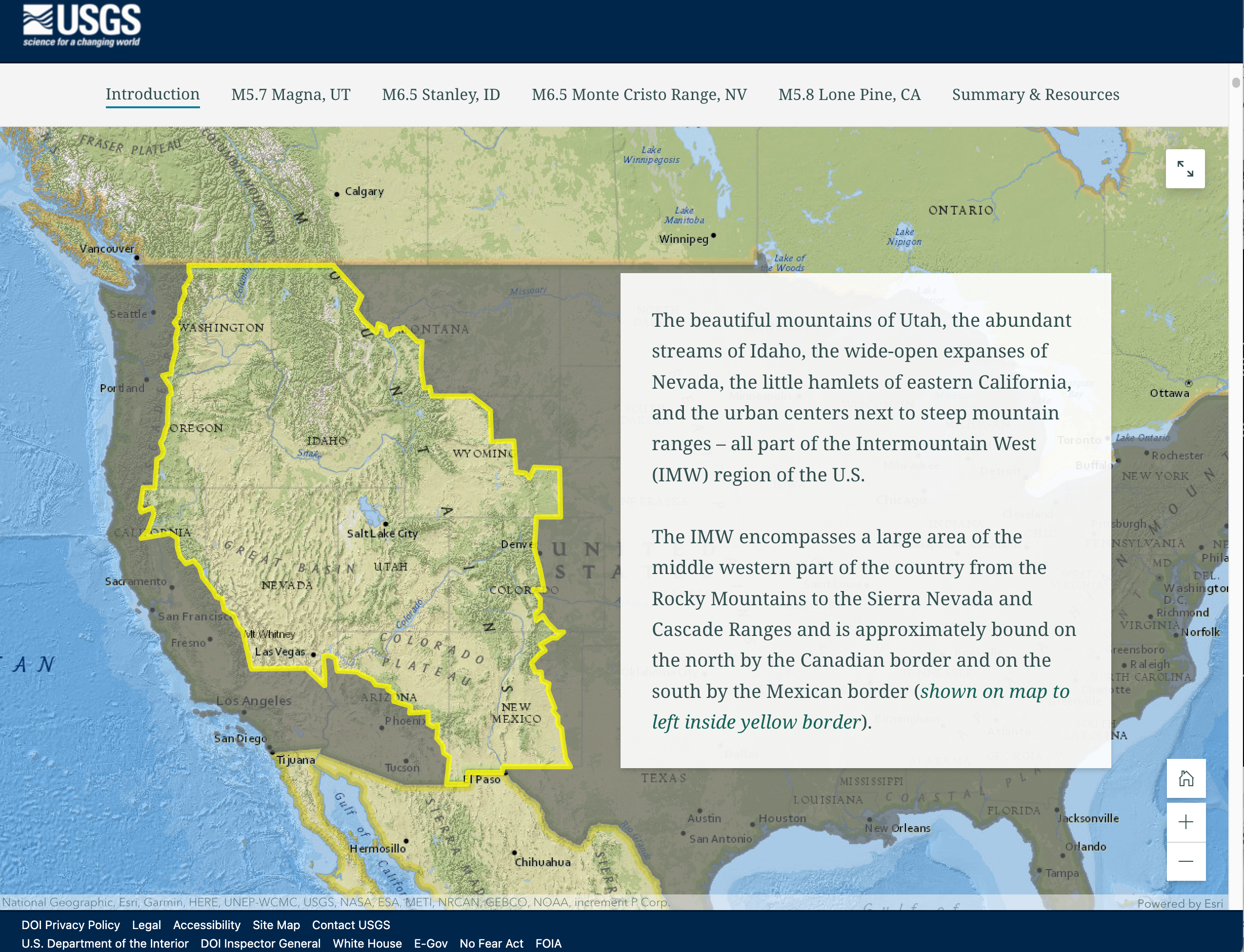This screenshot has height=952, width=1244.
Task: Open M5.8 Lone Pine, CA tab
Action: [849, 95]
